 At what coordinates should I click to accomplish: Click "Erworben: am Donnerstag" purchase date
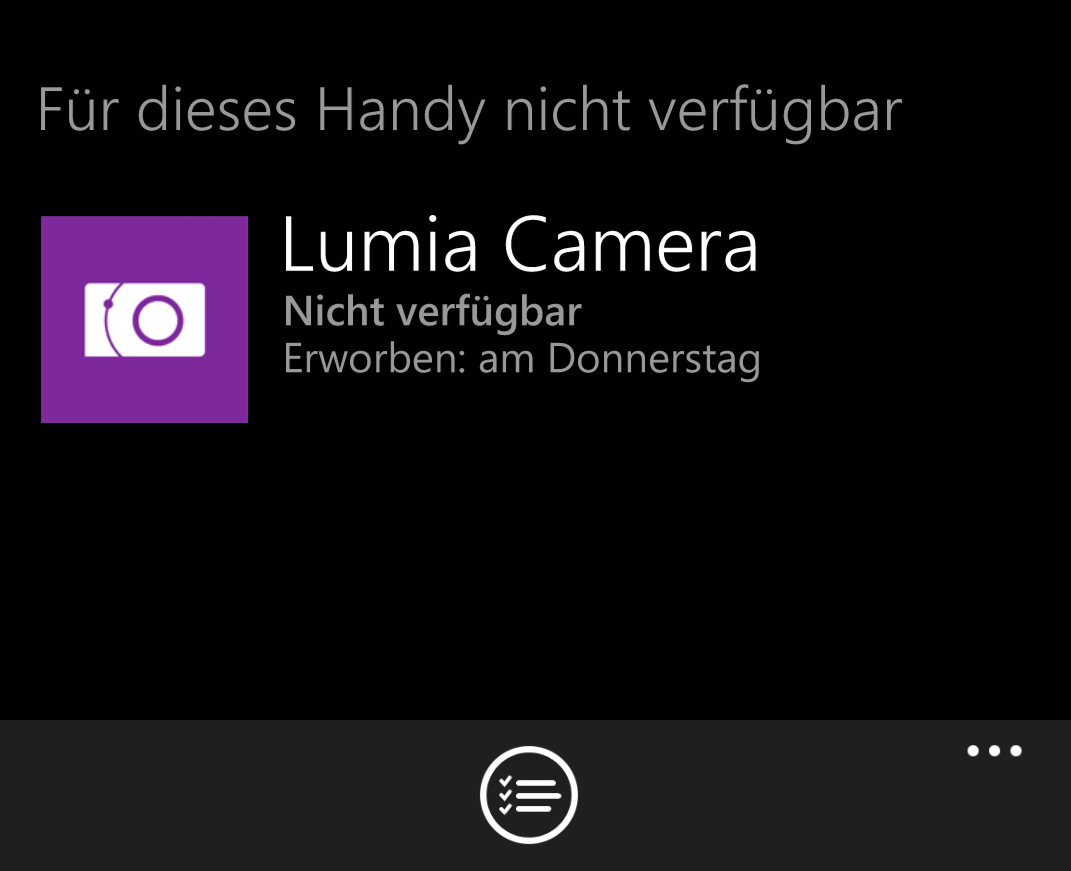(x=522, y=359)
